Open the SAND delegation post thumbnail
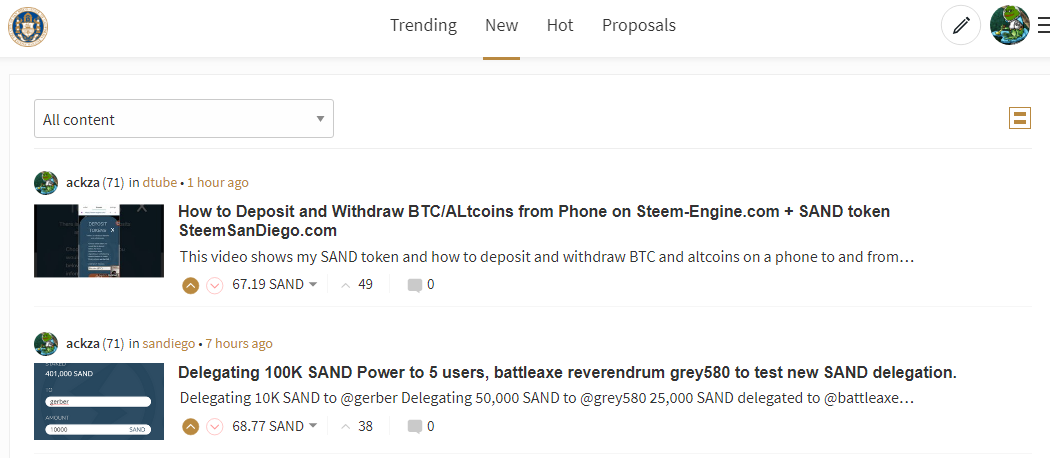Image resolution: width=1050 pixels, height=458 pixels. [x=99, y=401]
